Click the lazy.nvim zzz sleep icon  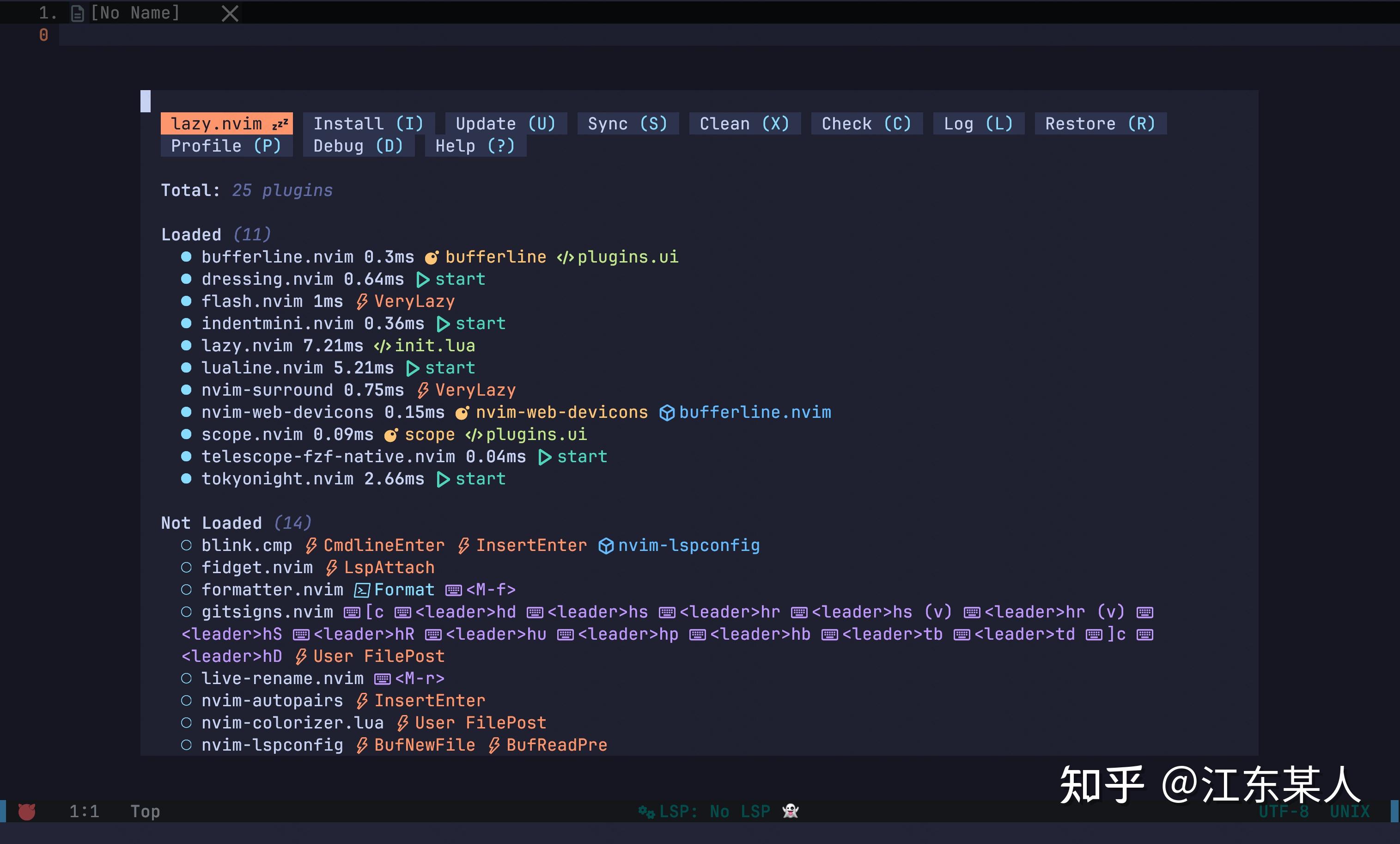coord(280,123)
